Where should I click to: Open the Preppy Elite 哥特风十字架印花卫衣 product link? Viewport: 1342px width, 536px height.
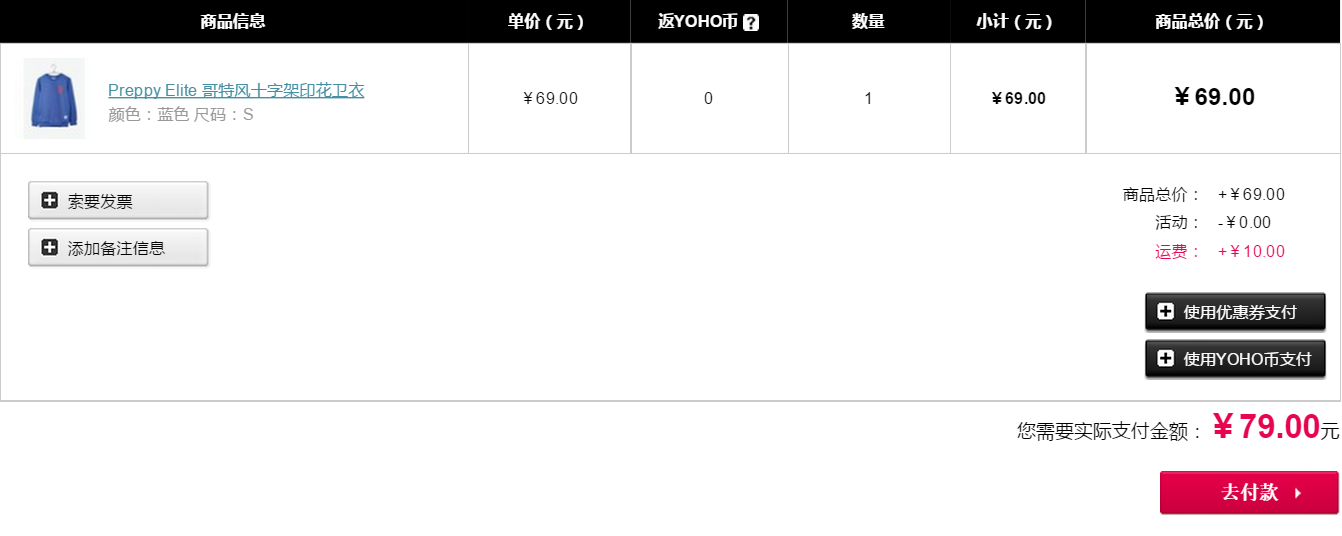click(236, 91)
